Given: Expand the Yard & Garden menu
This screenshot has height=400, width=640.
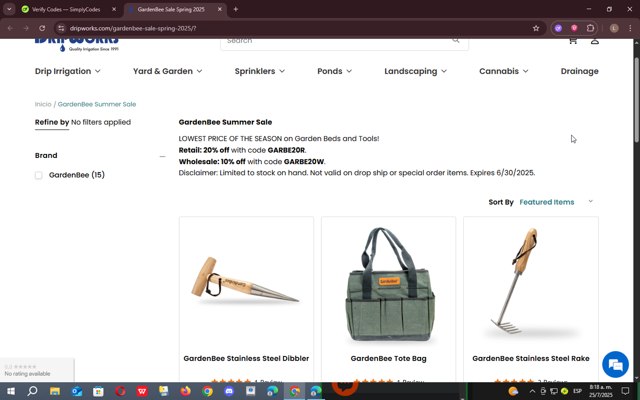Looking at the screenshot, I should point(167,71).
